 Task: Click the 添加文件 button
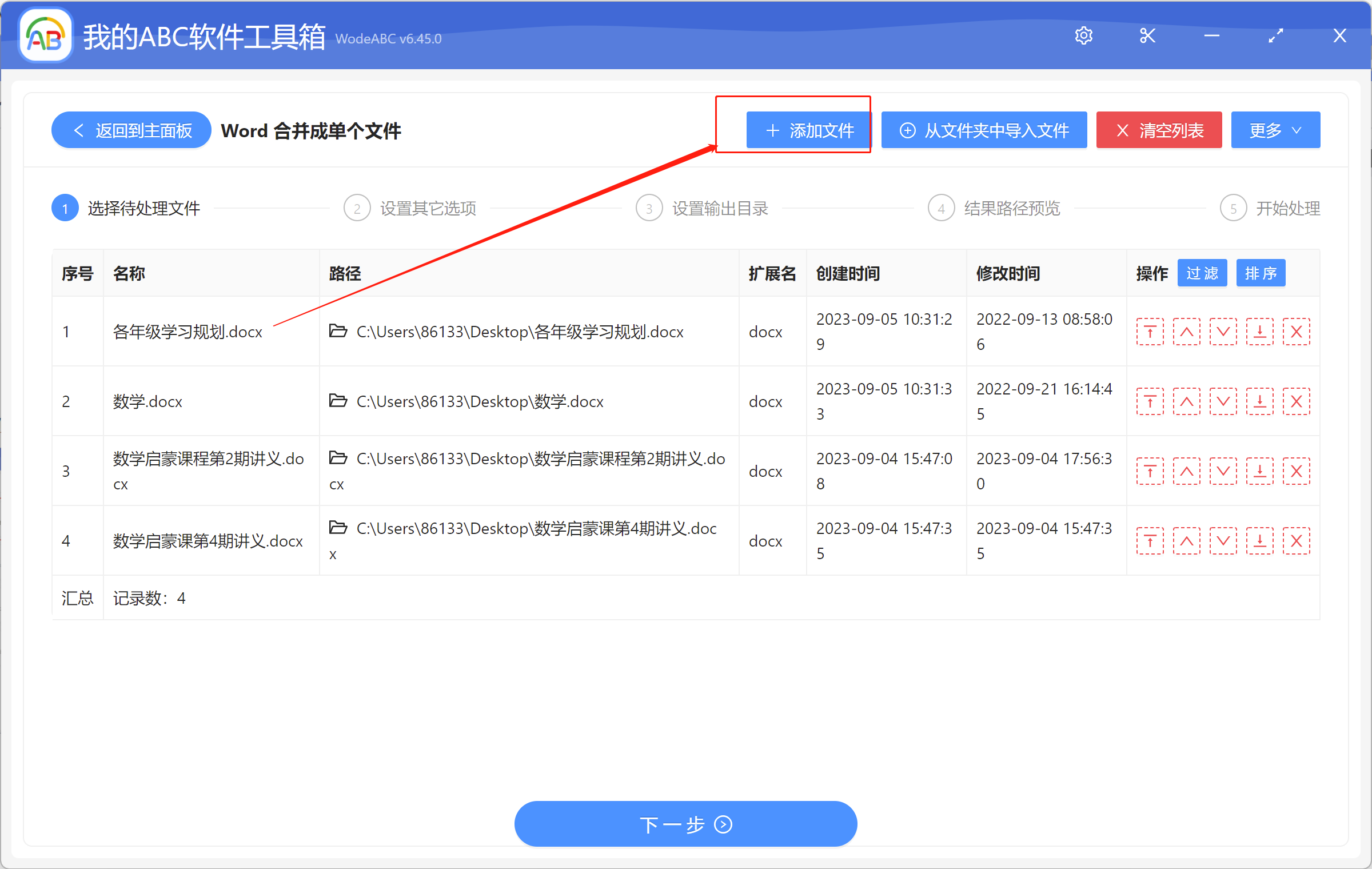coord(808,130)
